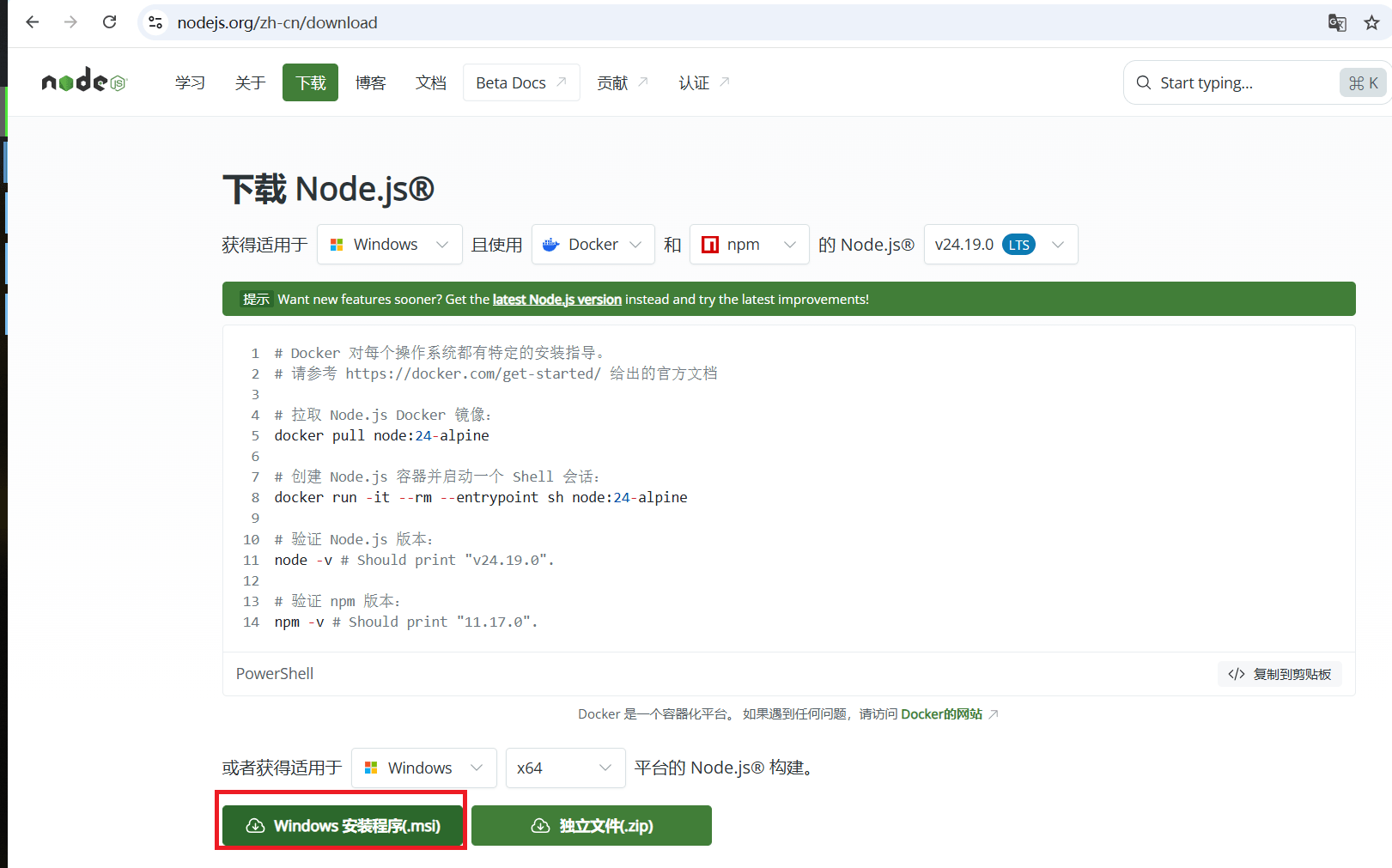Click the ⌘K shortcut badge
The height and width of the screenshot is (868, 1392).
click(x=1363, y=82)
